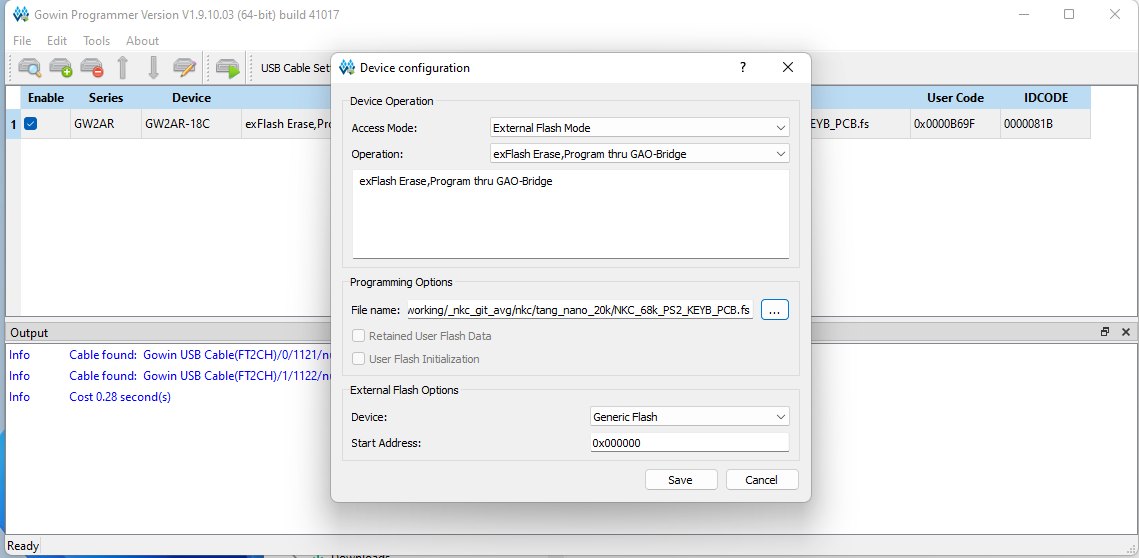
Task: Close the Device configuration dialog
Action: (x=787, y=68)
